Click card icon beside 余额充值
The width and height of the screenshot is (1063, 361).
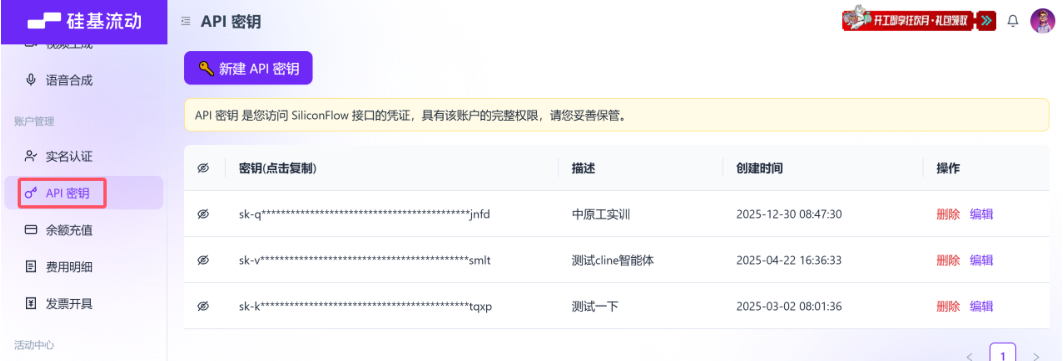(x=31, y=230)
